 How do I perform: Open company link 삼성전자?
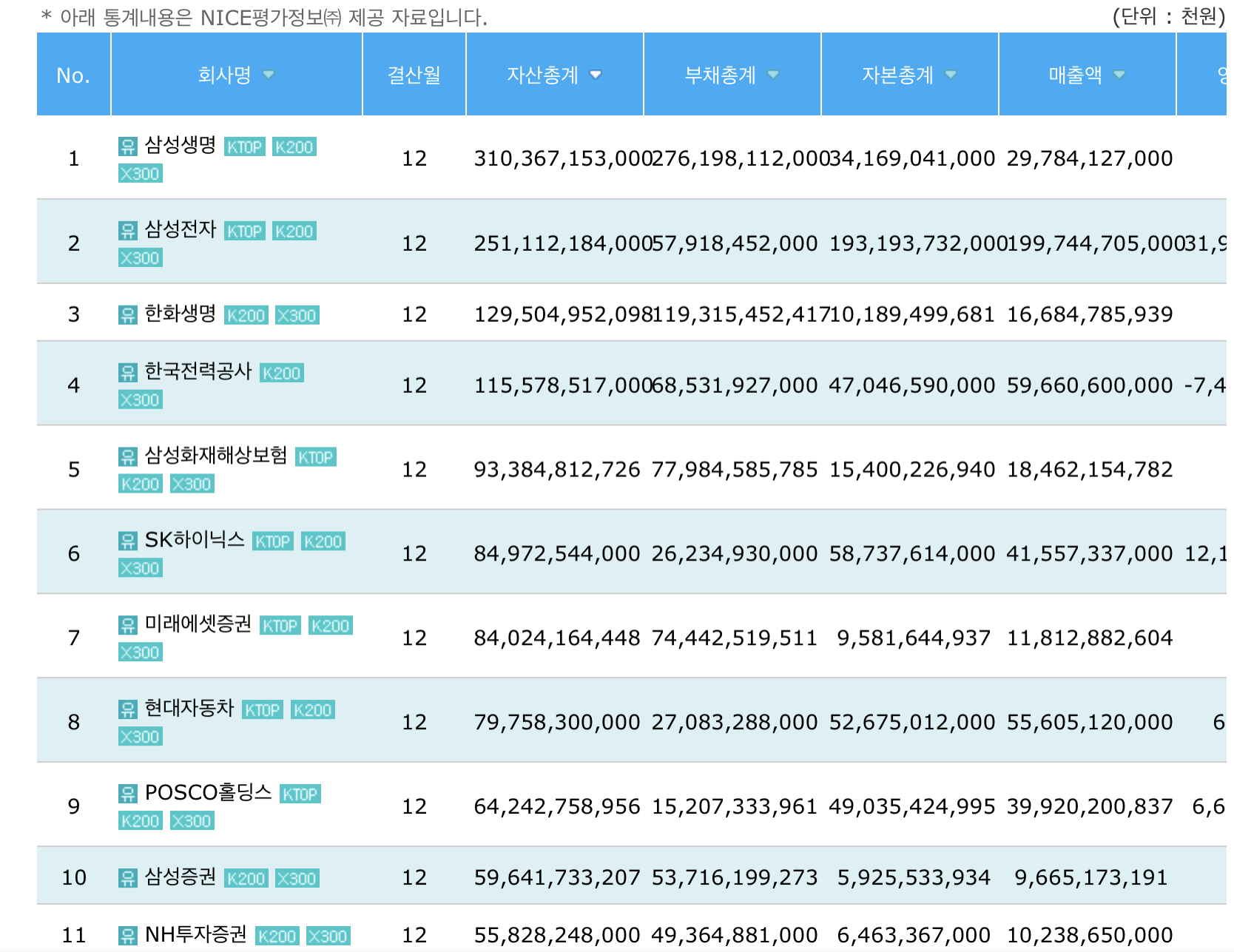coord(180,230)
